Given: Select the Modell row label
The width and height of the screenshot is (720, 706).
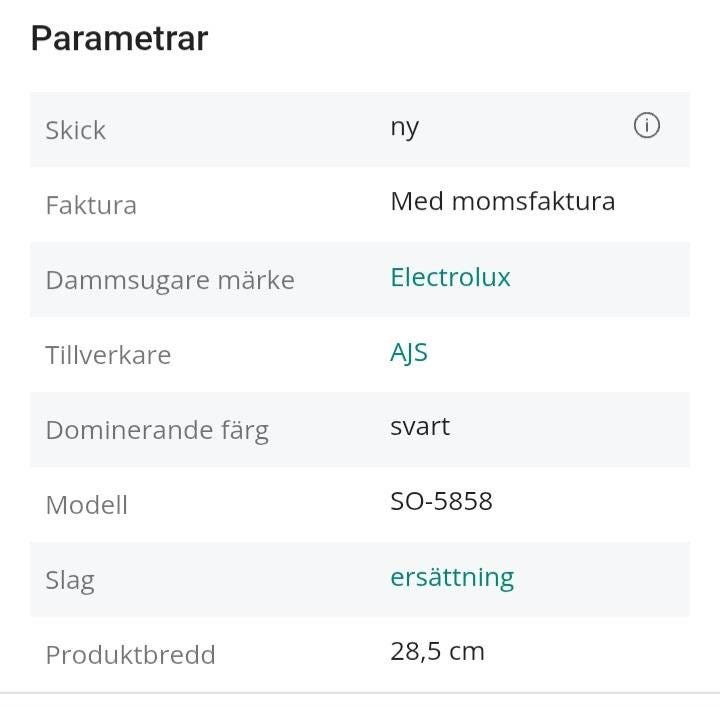Looking at the screenshot, I should click(x=87, y=505).
